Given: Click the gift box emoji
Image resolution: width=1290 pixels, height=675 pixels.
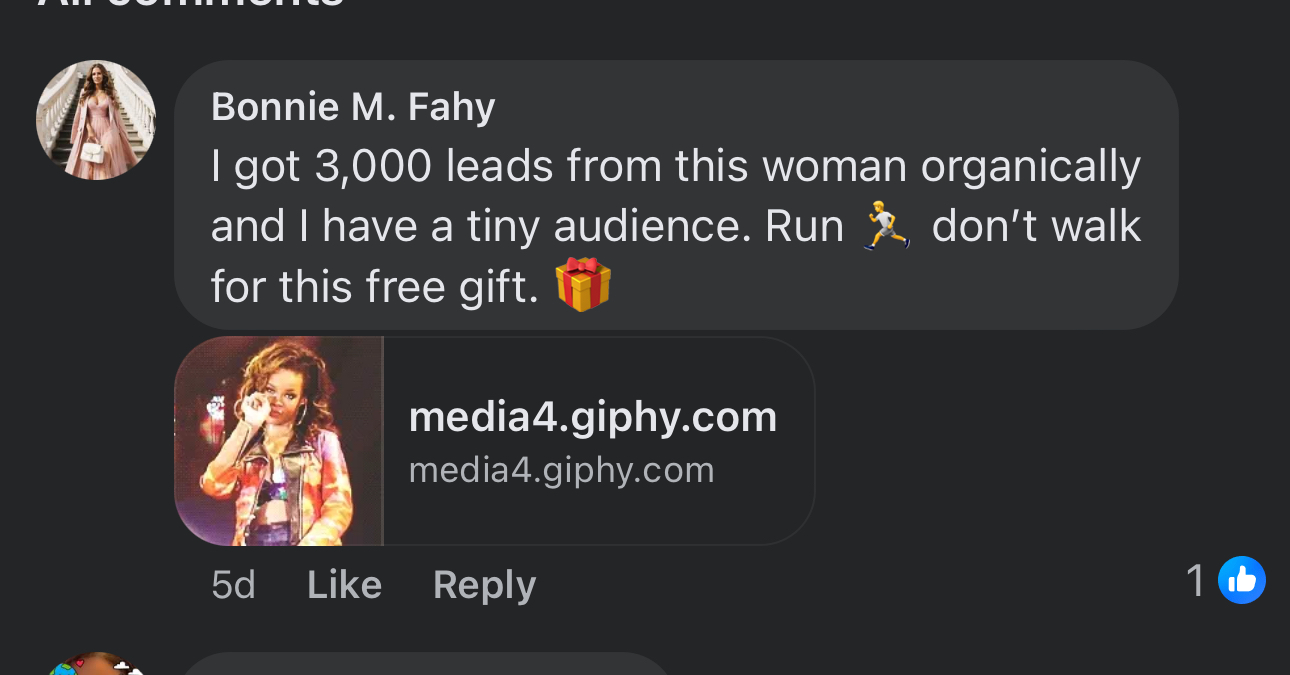Looking at the screenshot, I should pyautogui.click(x=582, y=285).
